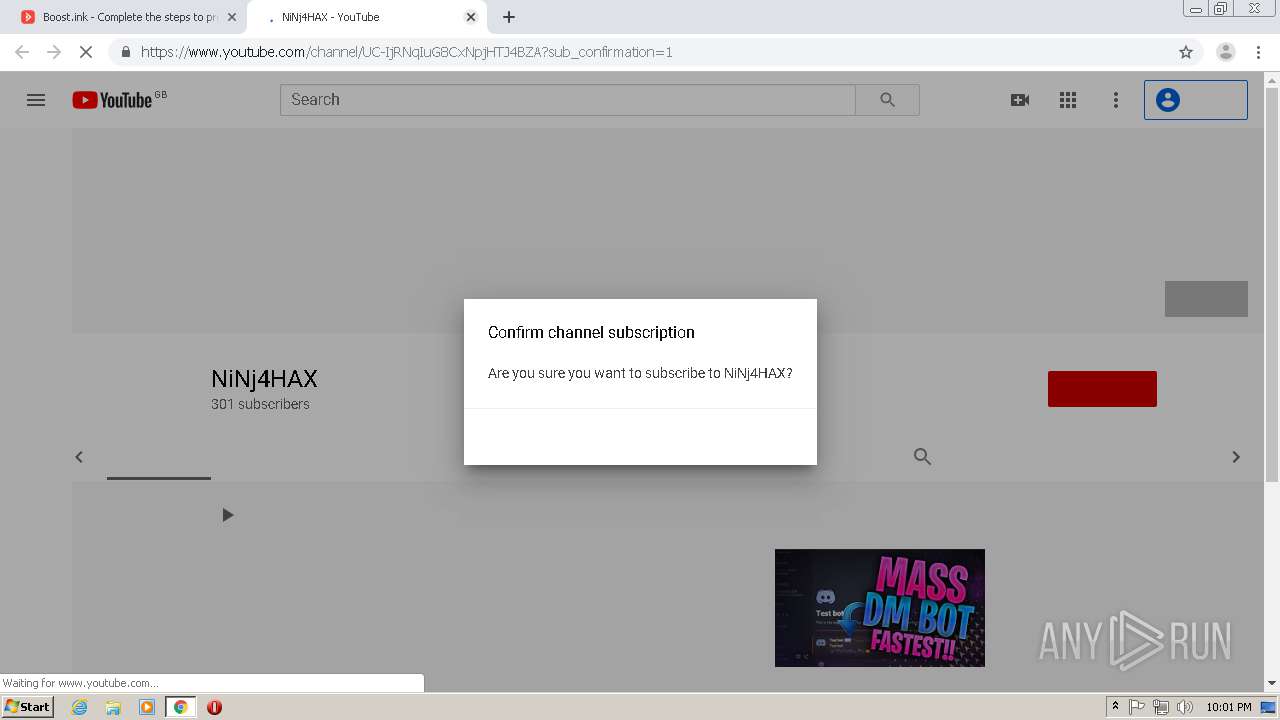Open the Action Center flag icon
1280x720 pixels.
[x=1137, y=707]
